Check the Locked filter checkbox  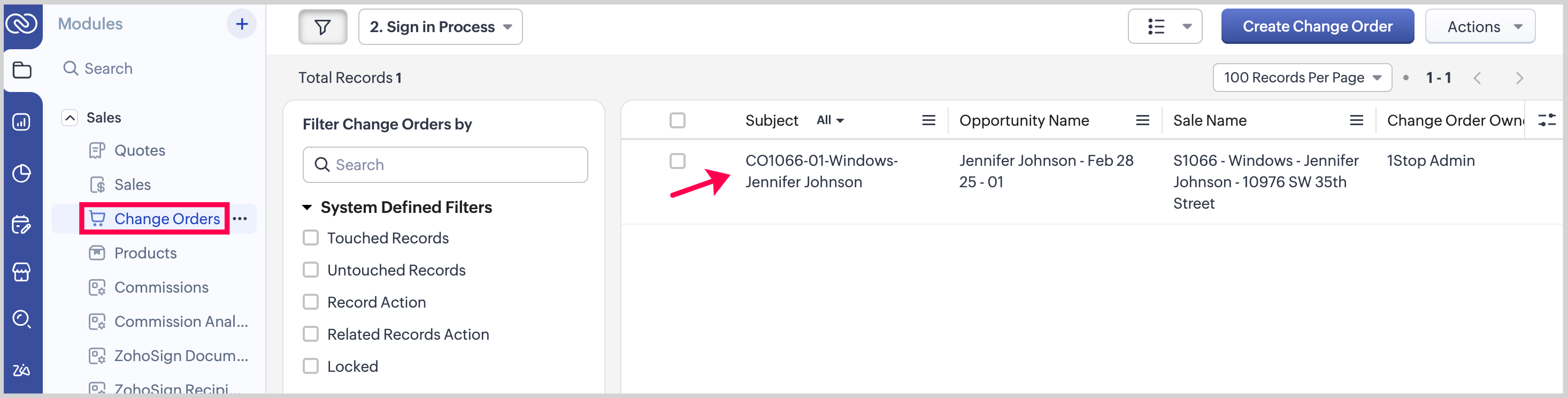click(x=311, y=366)
